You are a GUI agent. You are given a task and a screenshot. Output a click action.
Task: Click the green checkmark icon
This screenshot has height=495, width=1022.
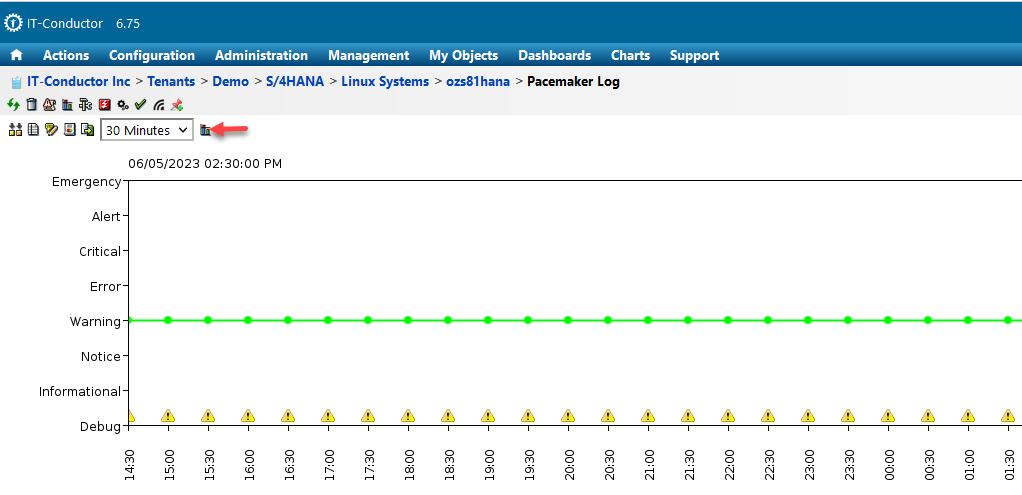(x=140, y=105)
